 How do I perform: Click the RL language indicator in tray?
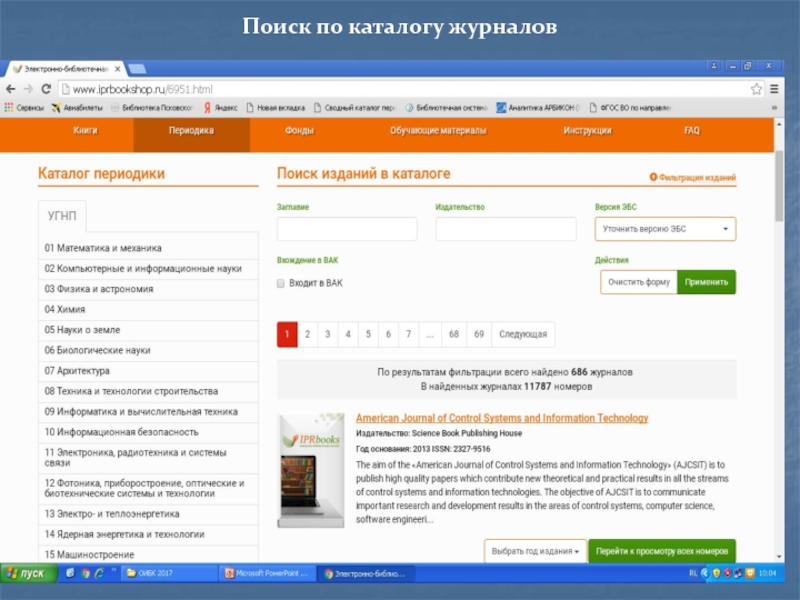tap(693, 573)
